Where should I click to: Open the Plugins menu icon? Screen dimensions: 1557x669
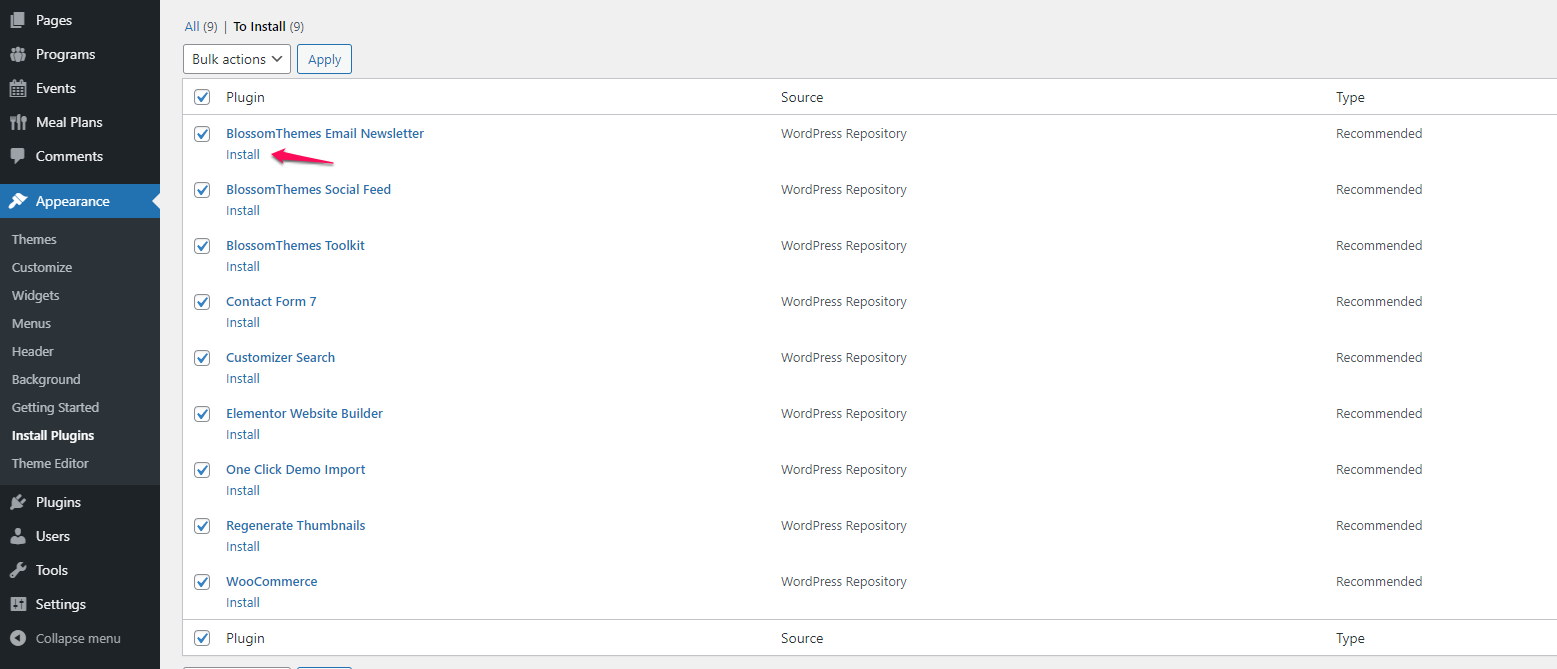click(17, 501)
